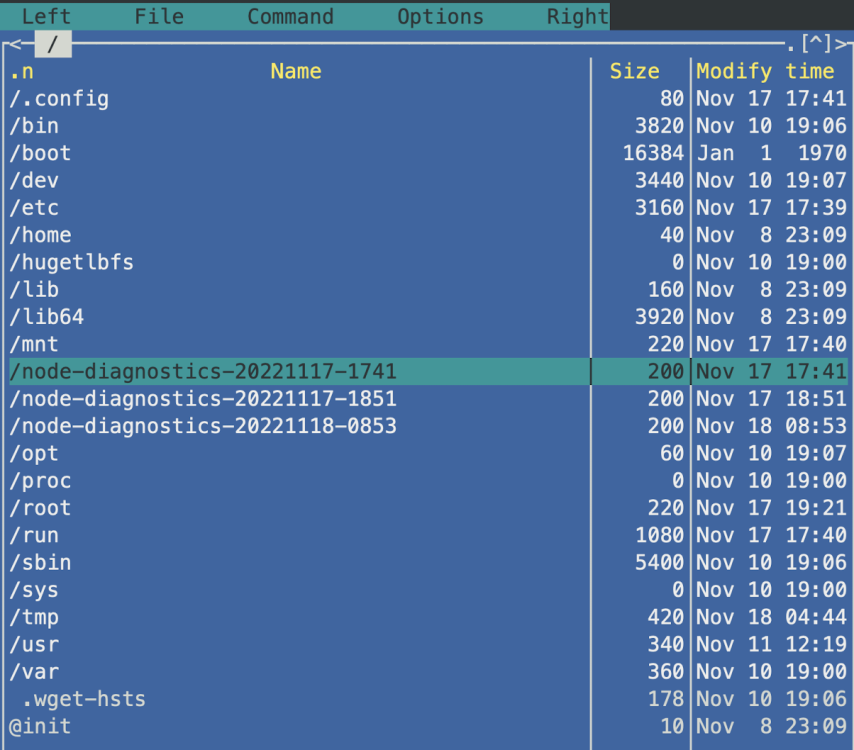Viewport: 854px width, 750px height.
Task: Click size value 16384 of /boot
Action: point(653,153)
